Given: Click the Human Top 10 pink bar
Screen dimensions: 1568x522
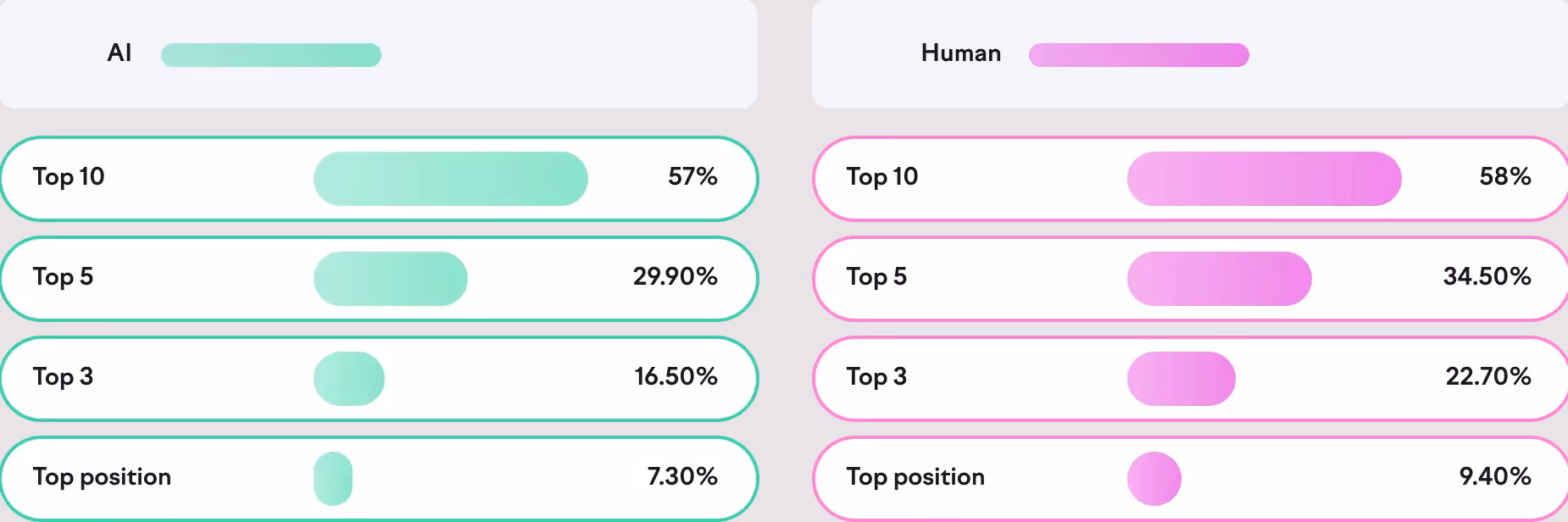Looking at the screenshot, I should tap(1265, 179).
